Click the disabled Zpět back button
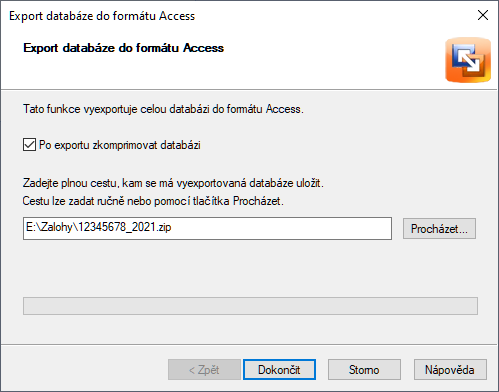 [204, 370]
